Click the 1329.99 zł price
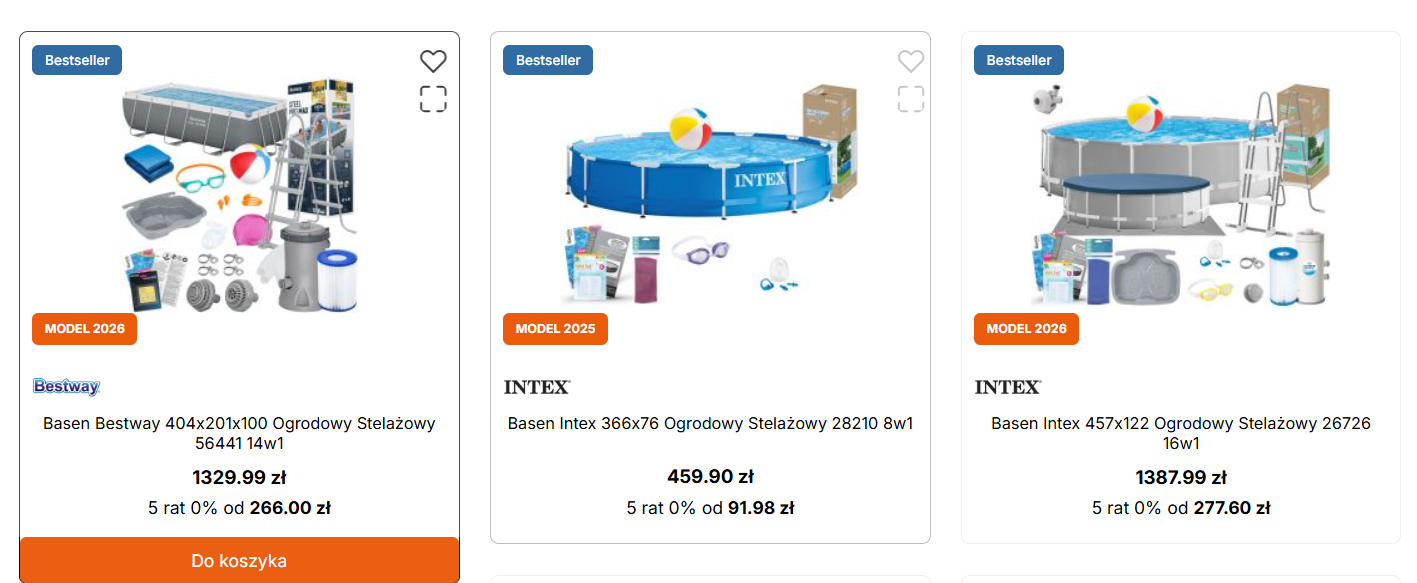 pos(239,478)
